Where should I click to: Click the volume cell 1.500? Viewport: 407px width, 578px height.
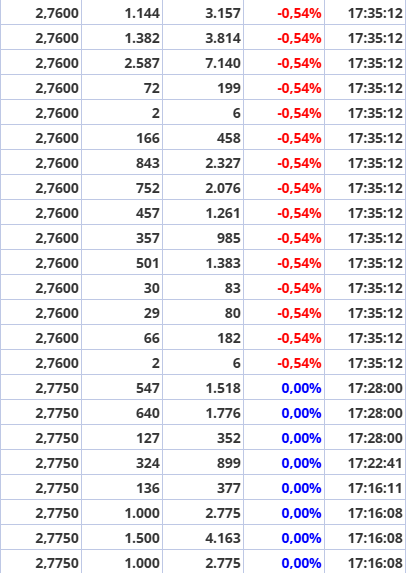[122, 537]
